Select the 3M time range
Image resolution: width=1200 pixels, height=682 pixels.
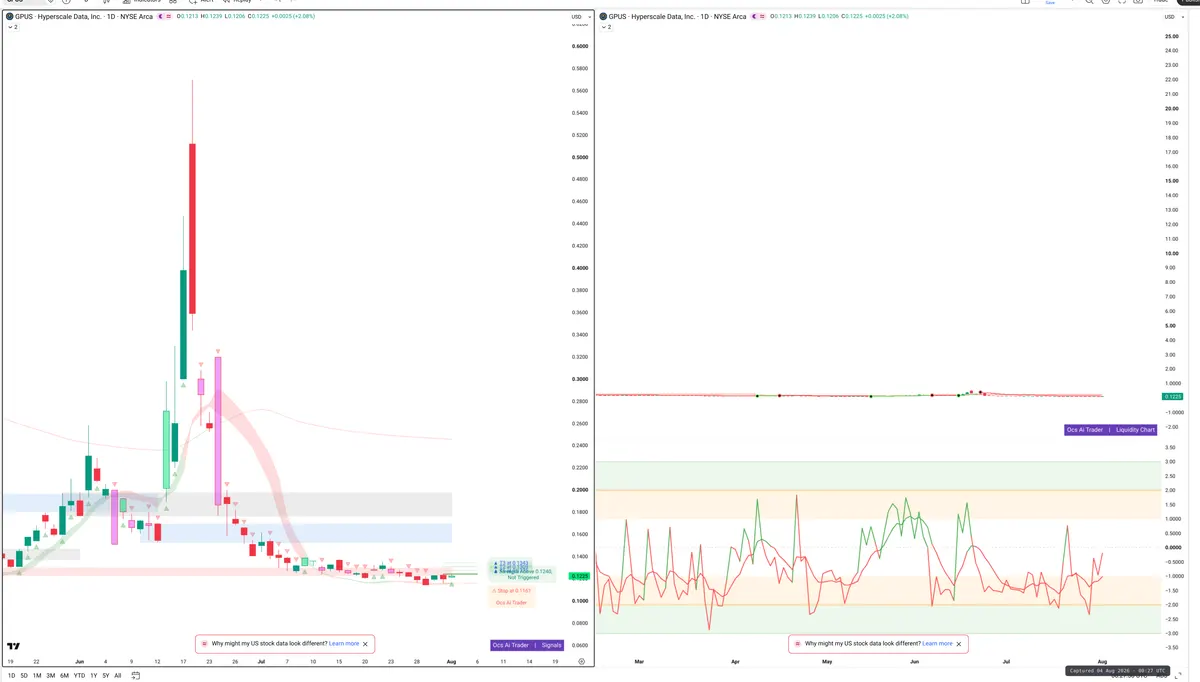50,676
